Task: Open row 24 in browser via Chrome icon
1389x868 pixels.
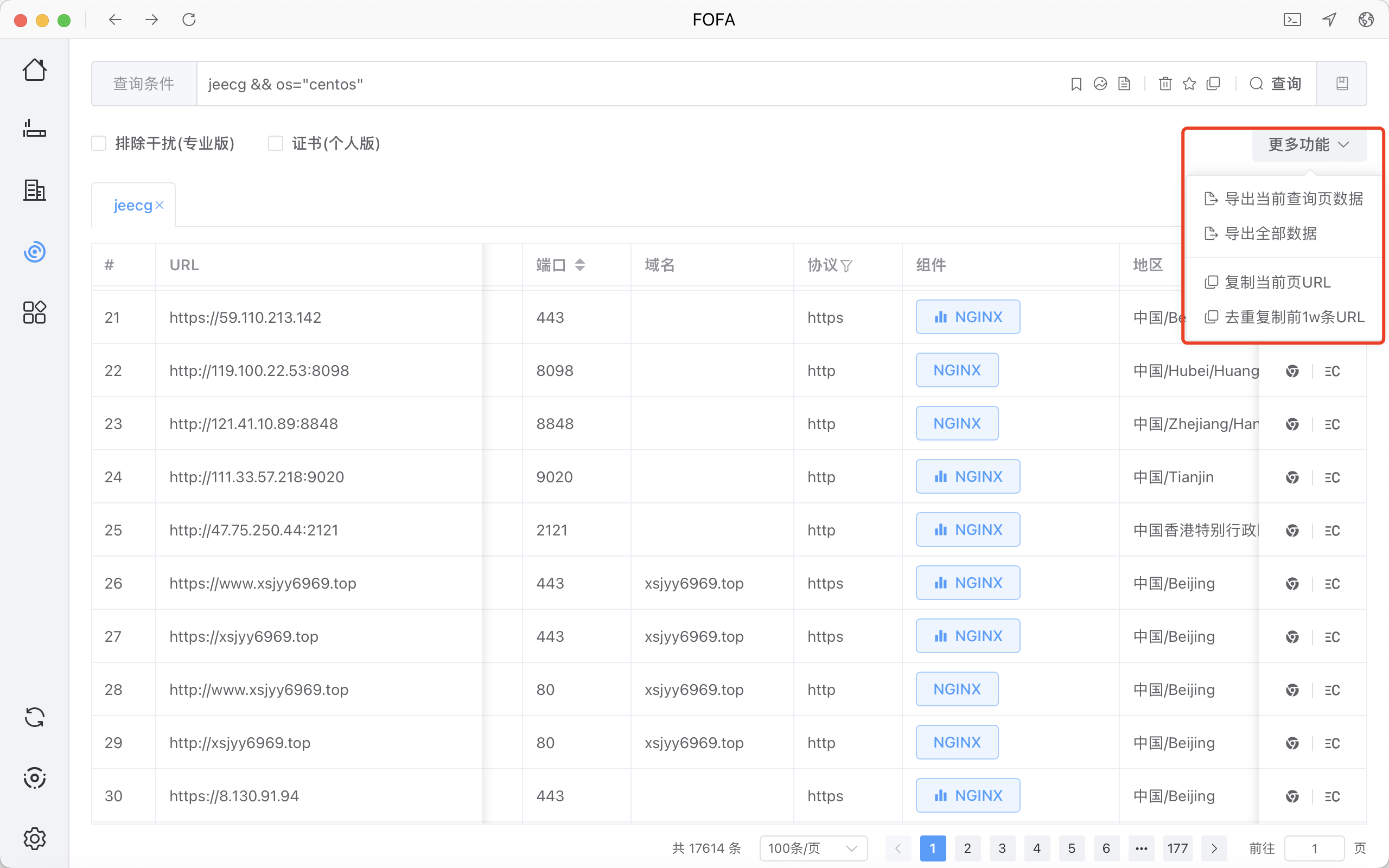Action: tap(1292, 477)
